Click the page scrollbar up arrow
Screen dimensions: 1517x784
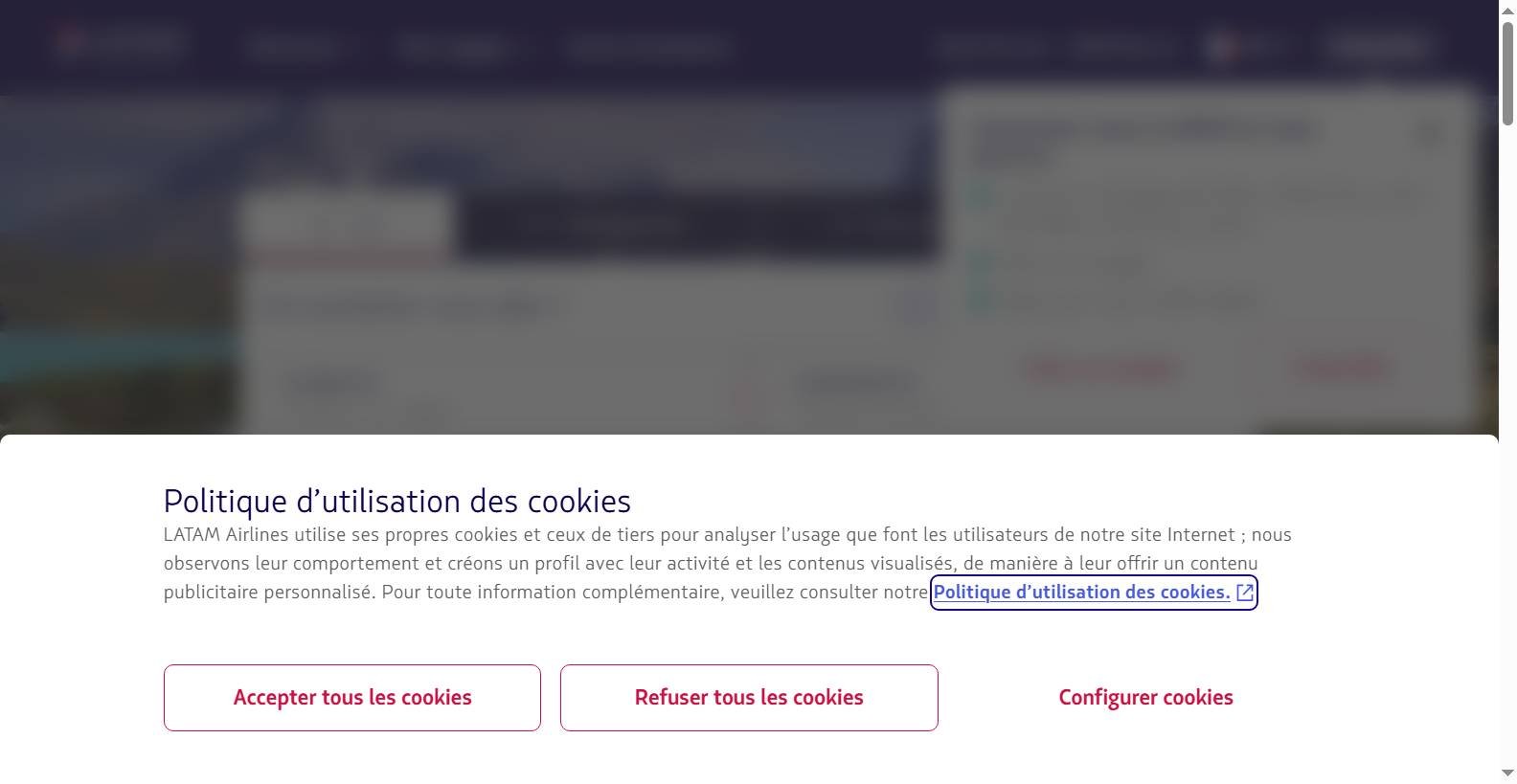(x=1507, y=10)
